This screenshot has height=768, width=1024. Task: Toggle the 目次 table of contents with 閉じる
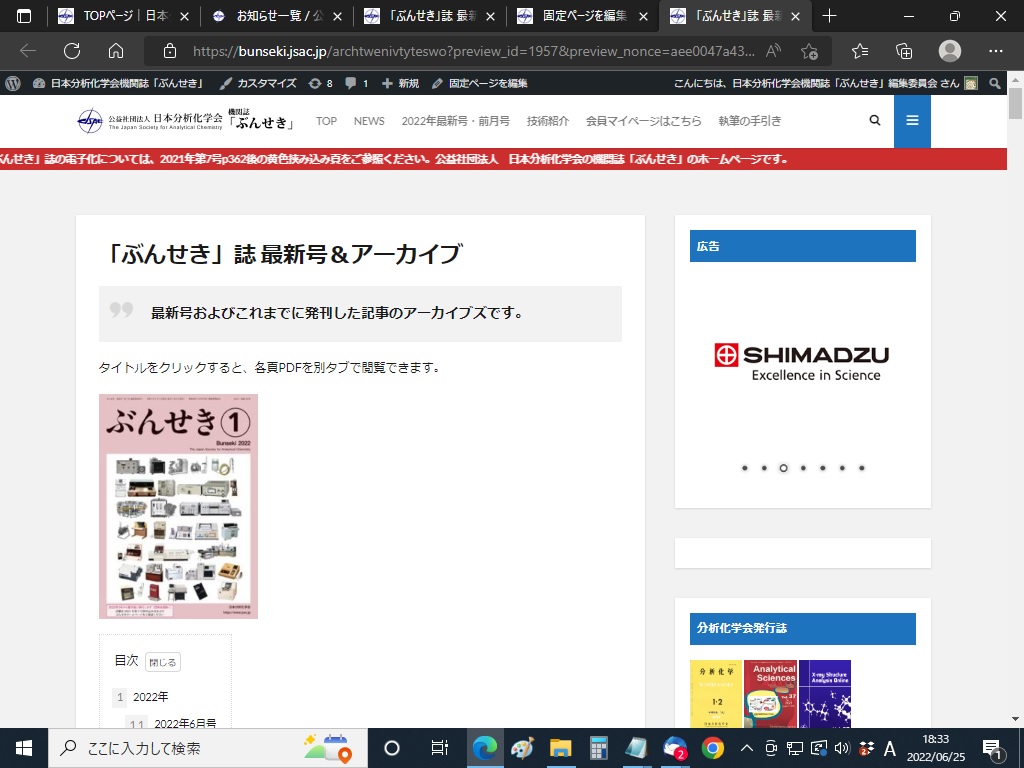(163, 662)
